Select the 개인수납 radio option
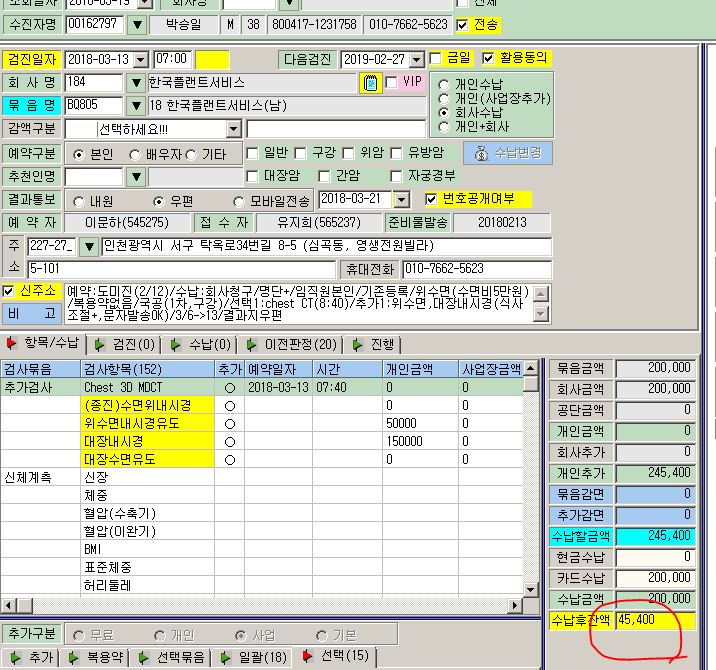This screenshot has height=670, width=716. coord(443,84)
